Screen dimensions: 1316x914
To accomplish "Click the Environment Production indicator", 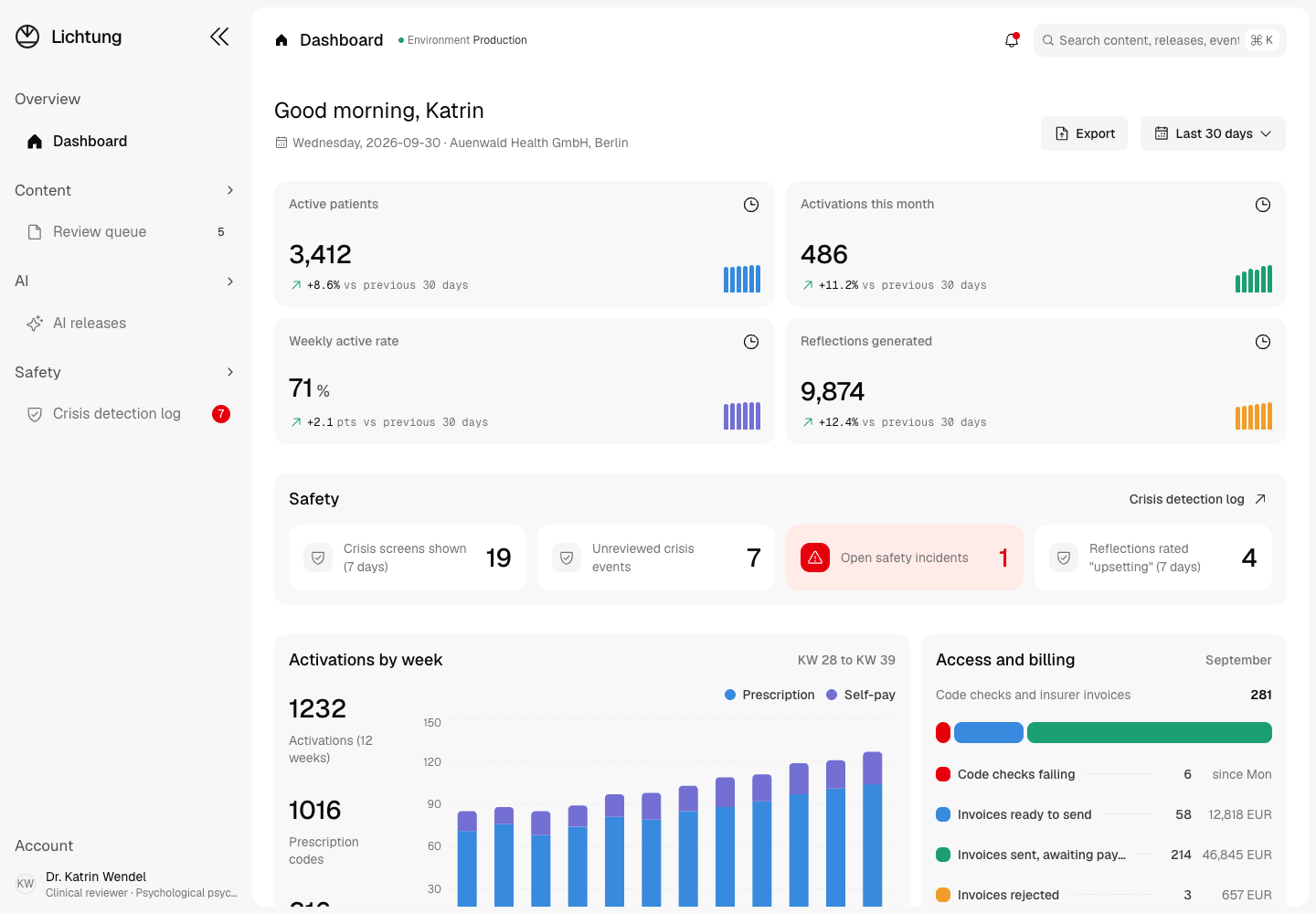I will (x=462, y=40).
